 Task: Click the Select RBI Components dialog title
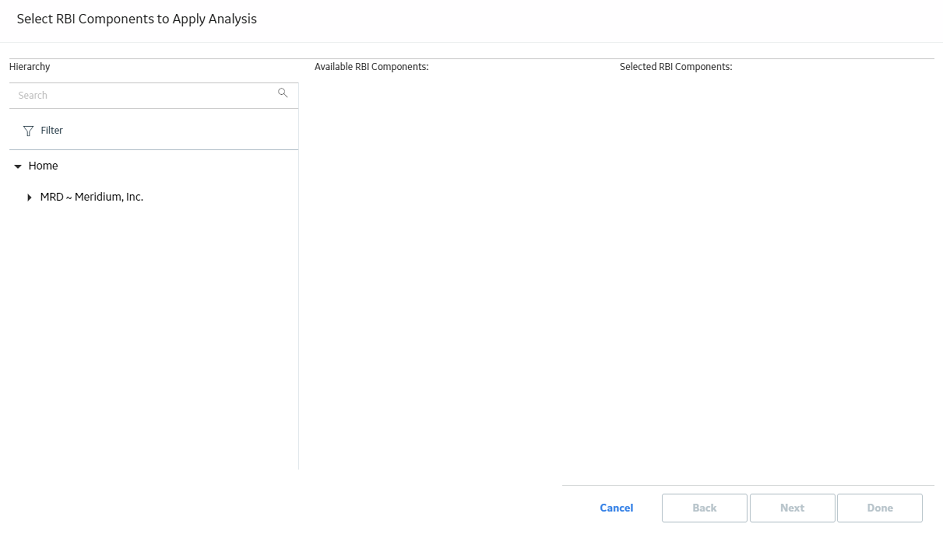tap(137, 19)
